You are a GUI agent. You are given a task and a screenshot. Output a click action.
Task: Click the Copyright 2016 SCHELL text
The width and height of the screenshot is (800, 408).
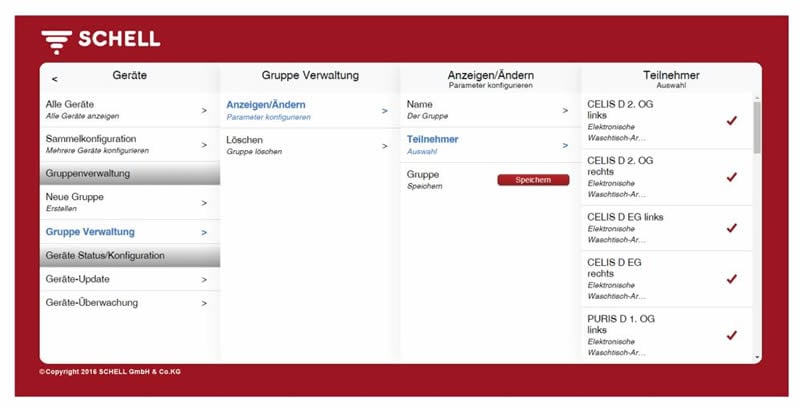(110, 372)
